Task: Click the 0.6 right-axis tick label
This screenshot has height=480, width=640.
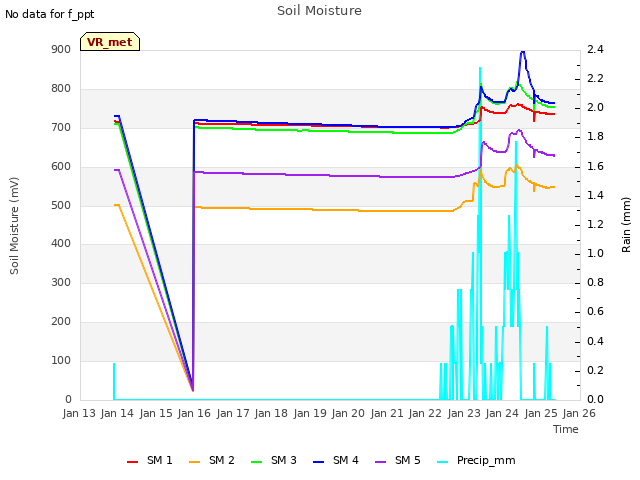Action: [595, 312]
